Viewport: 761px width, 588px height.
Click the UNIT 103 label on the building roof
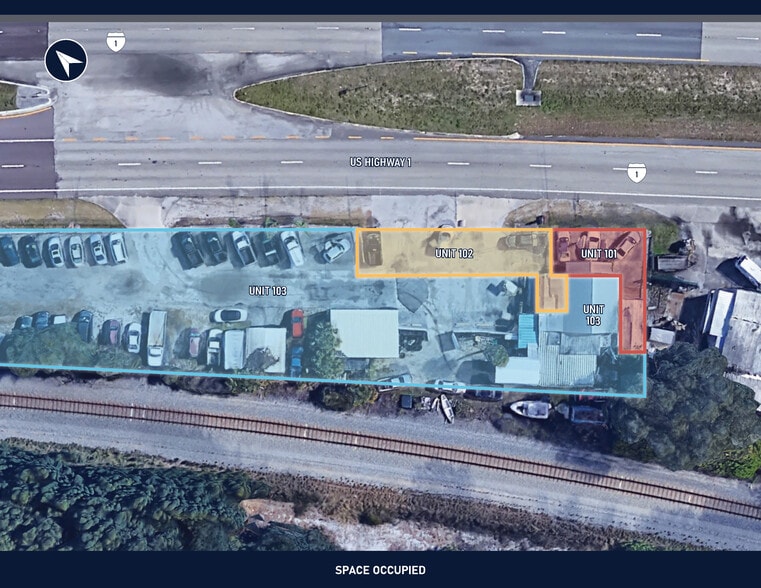594,316
